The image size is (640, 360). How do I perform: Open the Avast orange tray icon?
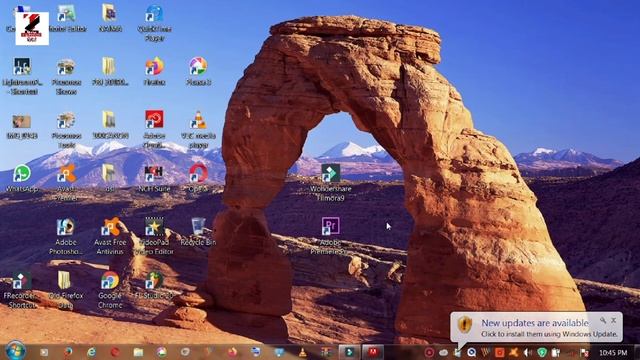point(513,352)
